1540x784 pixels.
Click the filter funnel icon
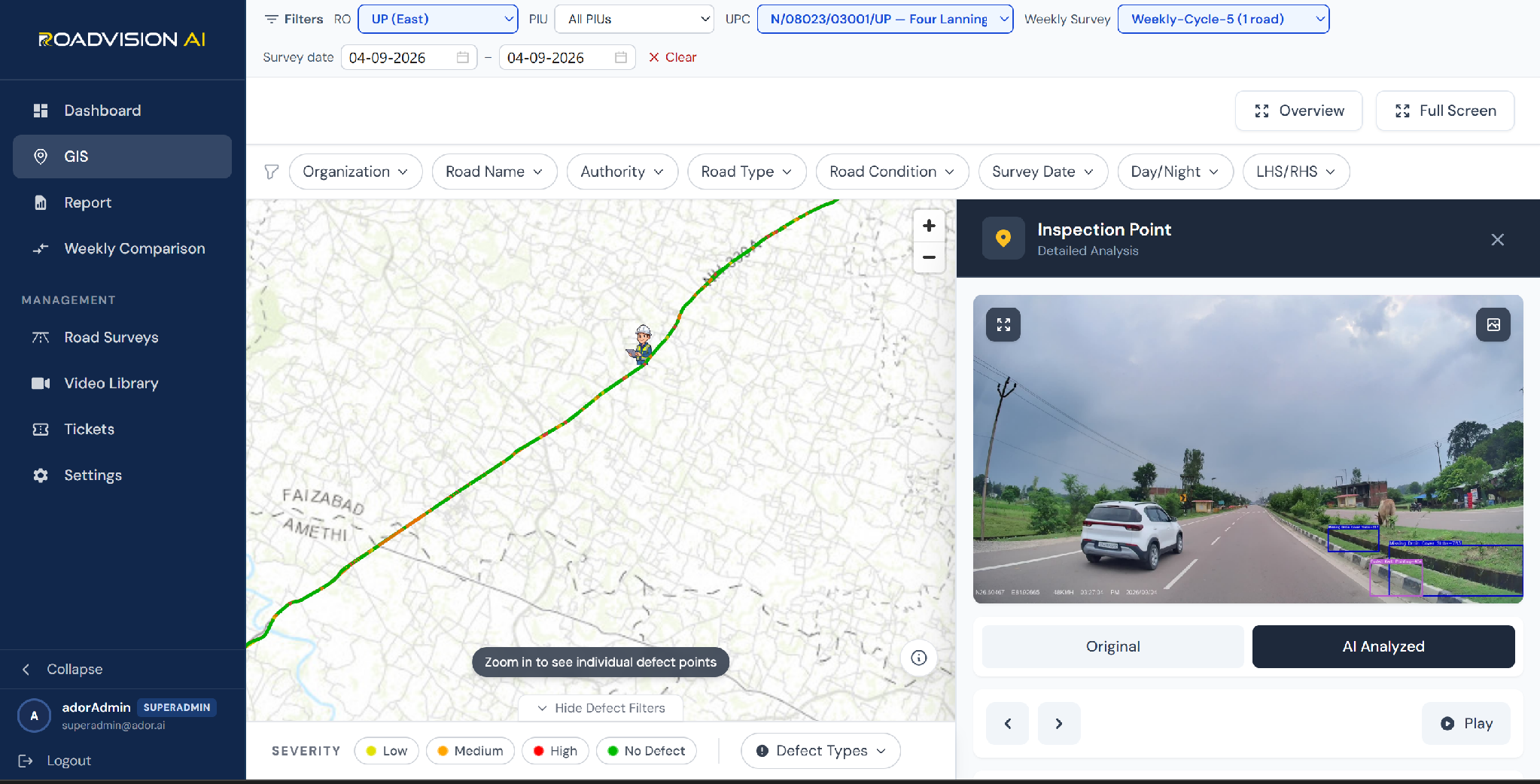click(x=272, y=172)
